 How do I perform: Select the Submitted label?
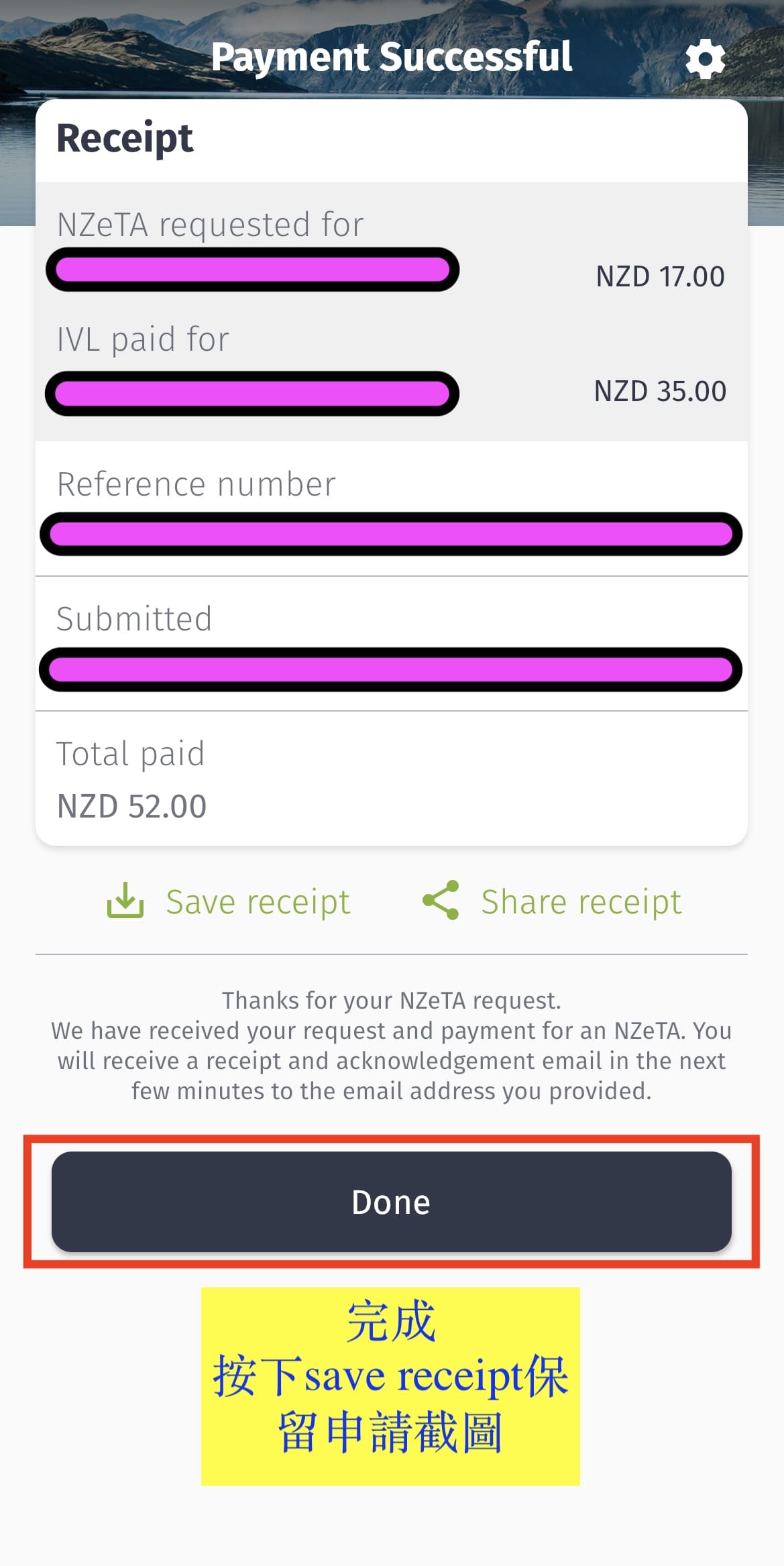pyautogui.click(x=134, y=619)
